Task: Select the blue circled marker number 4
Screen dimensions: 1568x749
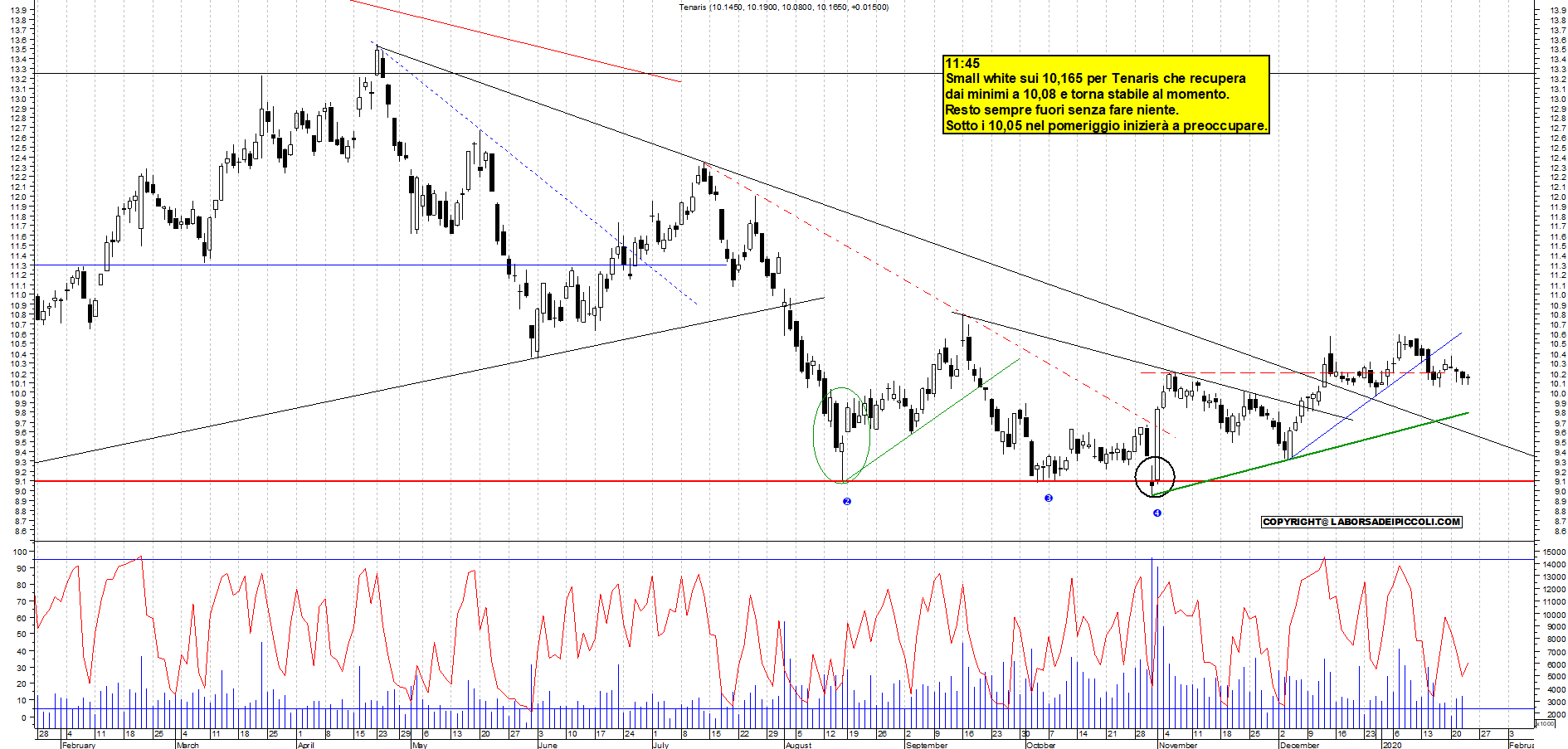Action: coord(1157,513)
